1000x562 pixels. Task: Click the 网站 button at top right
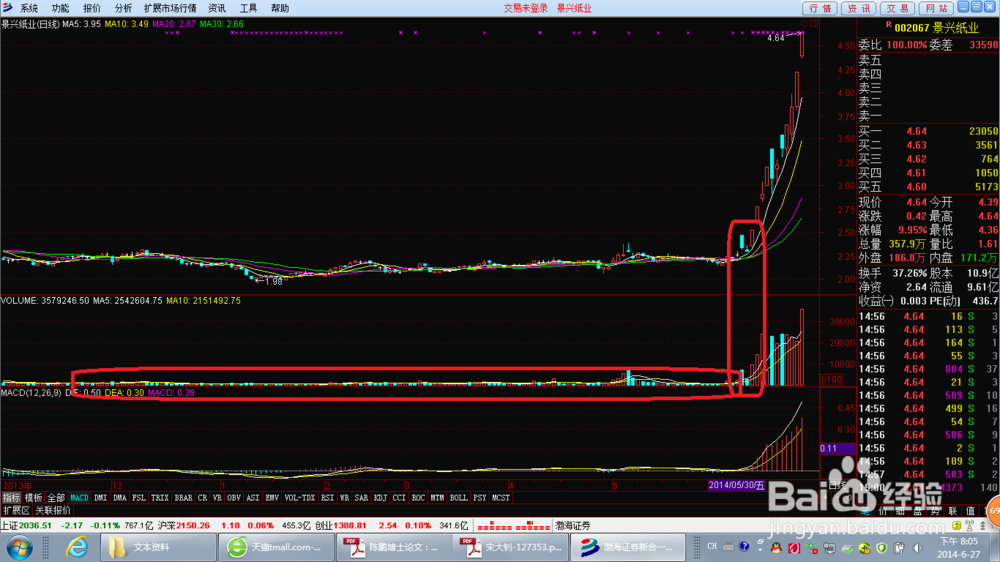[936, 8]
